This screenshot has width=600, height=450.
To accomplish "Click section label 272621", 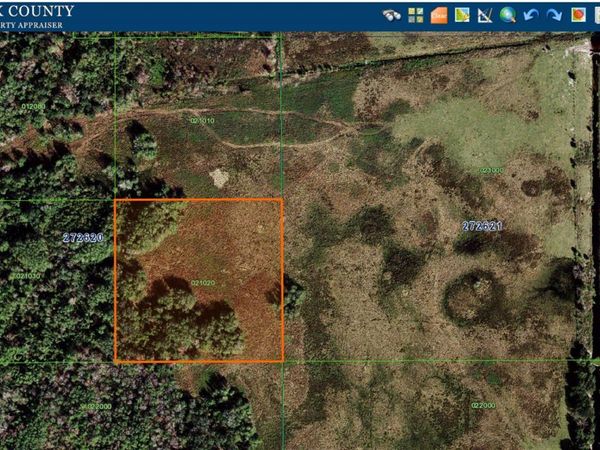I will (x=482, y=226).
